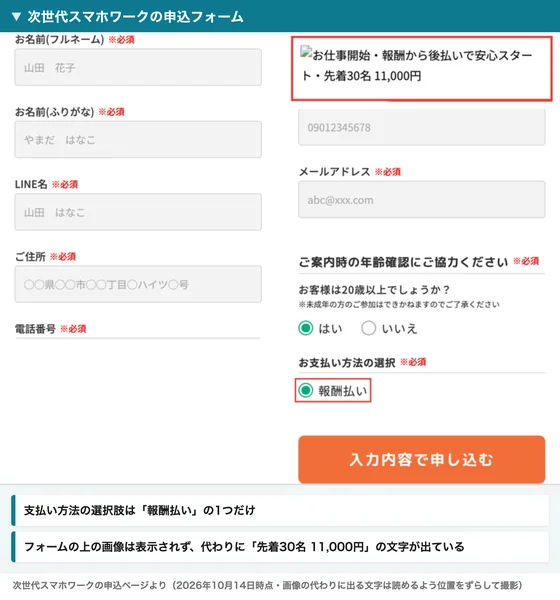Click the ご住所 address input field
The image size is (560, 600).
coord(138,284)
